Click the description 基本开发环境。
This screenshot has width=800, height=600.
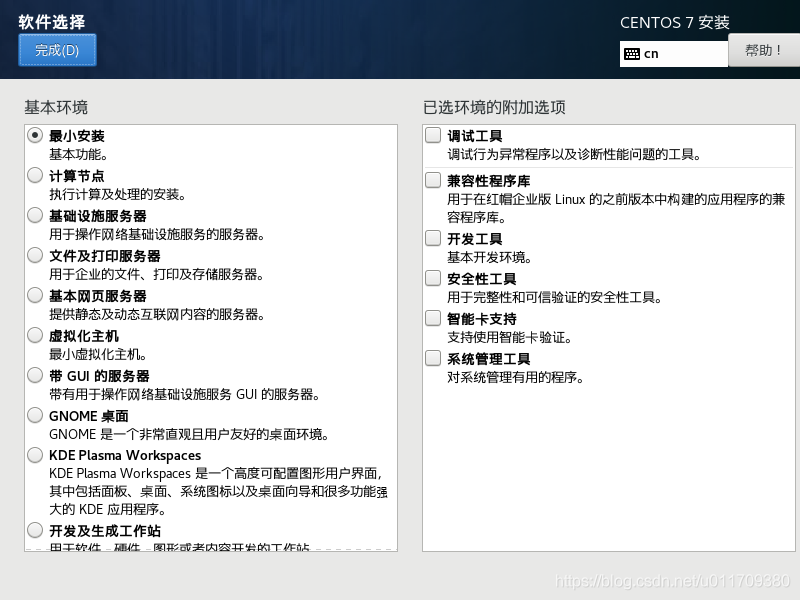tap(489, 257)
